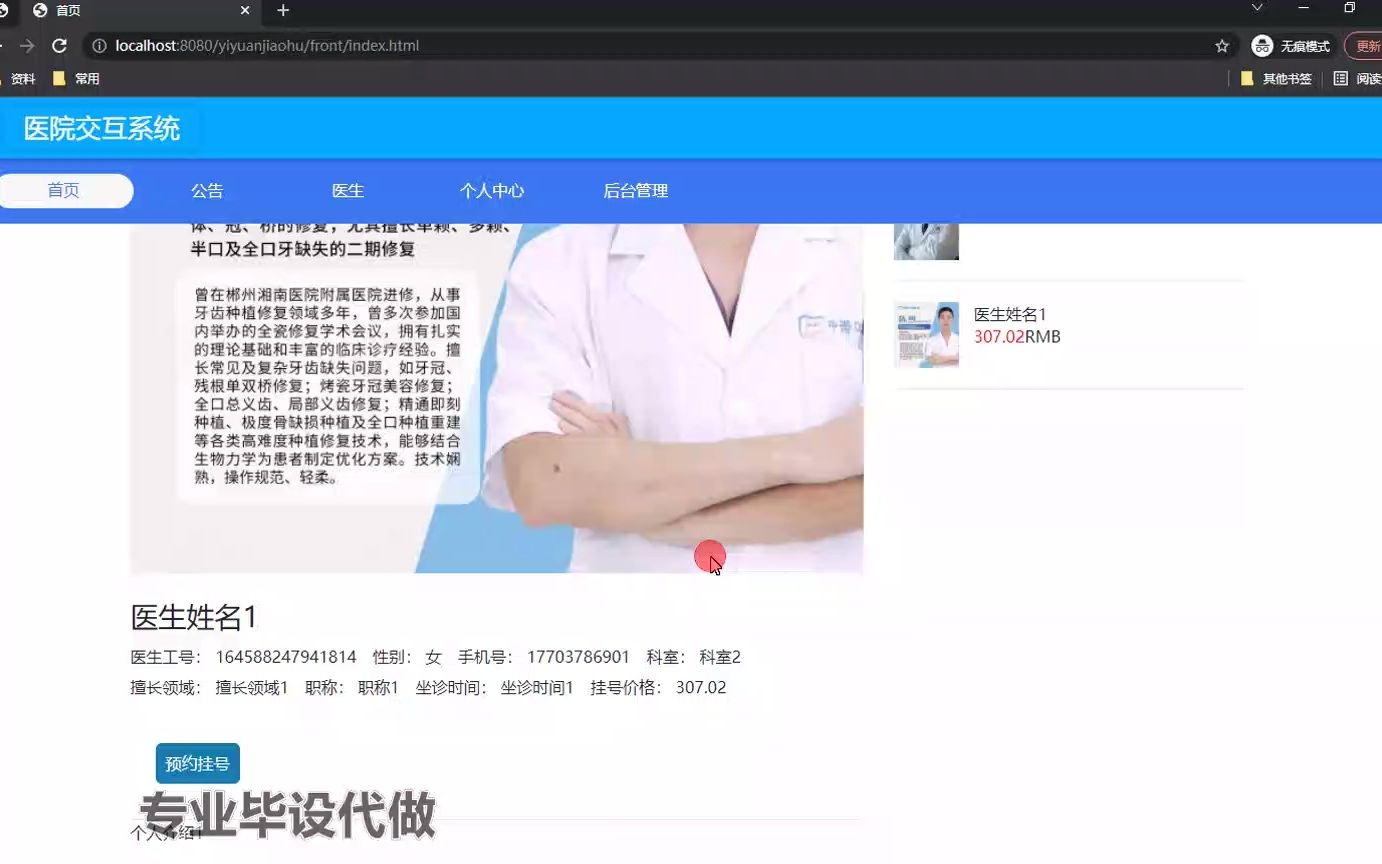Switch to the 公告 section
The image size is (1382, 864).
pos(207,190)
